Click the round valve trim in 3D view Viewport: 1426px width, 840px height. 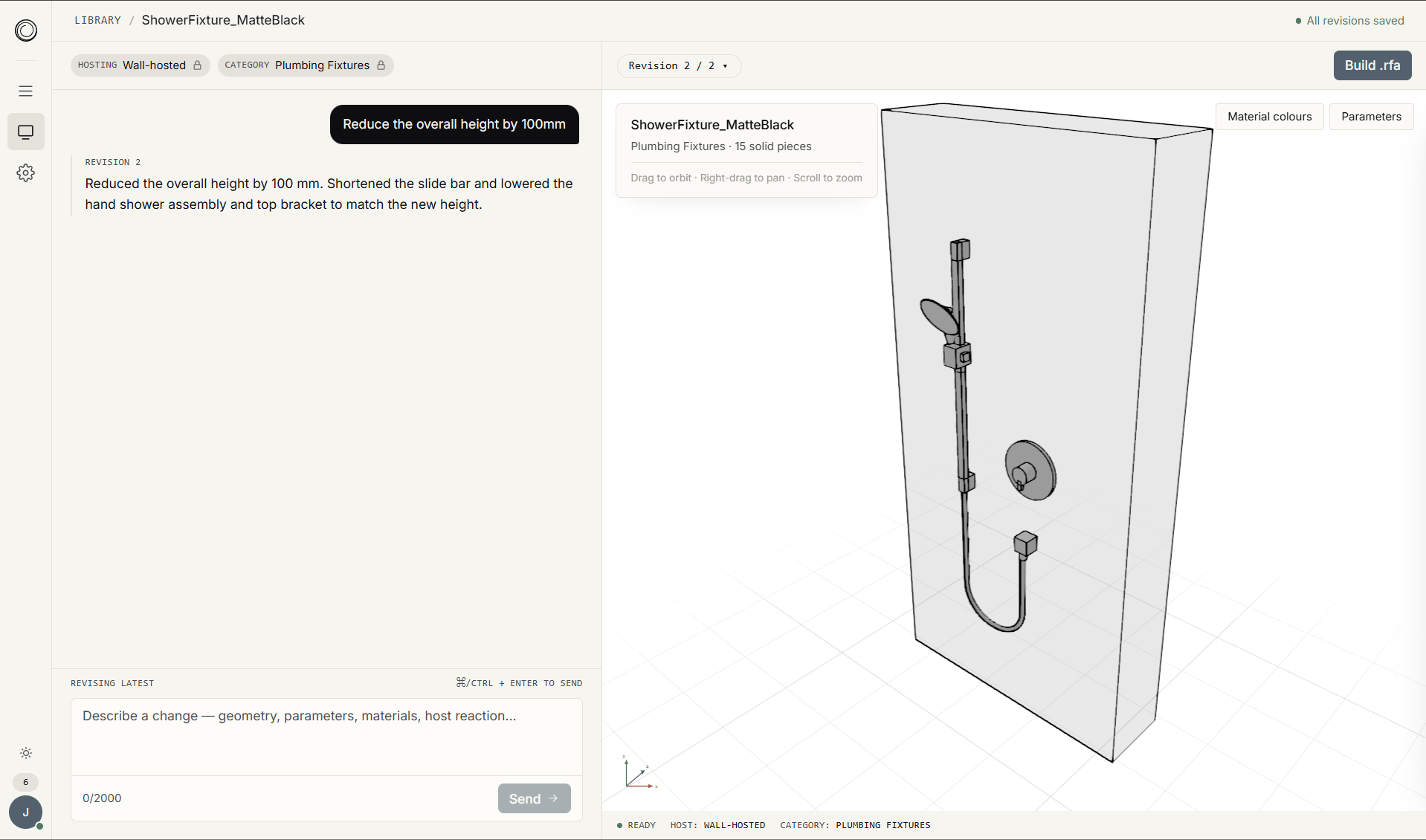point(1030,471)
